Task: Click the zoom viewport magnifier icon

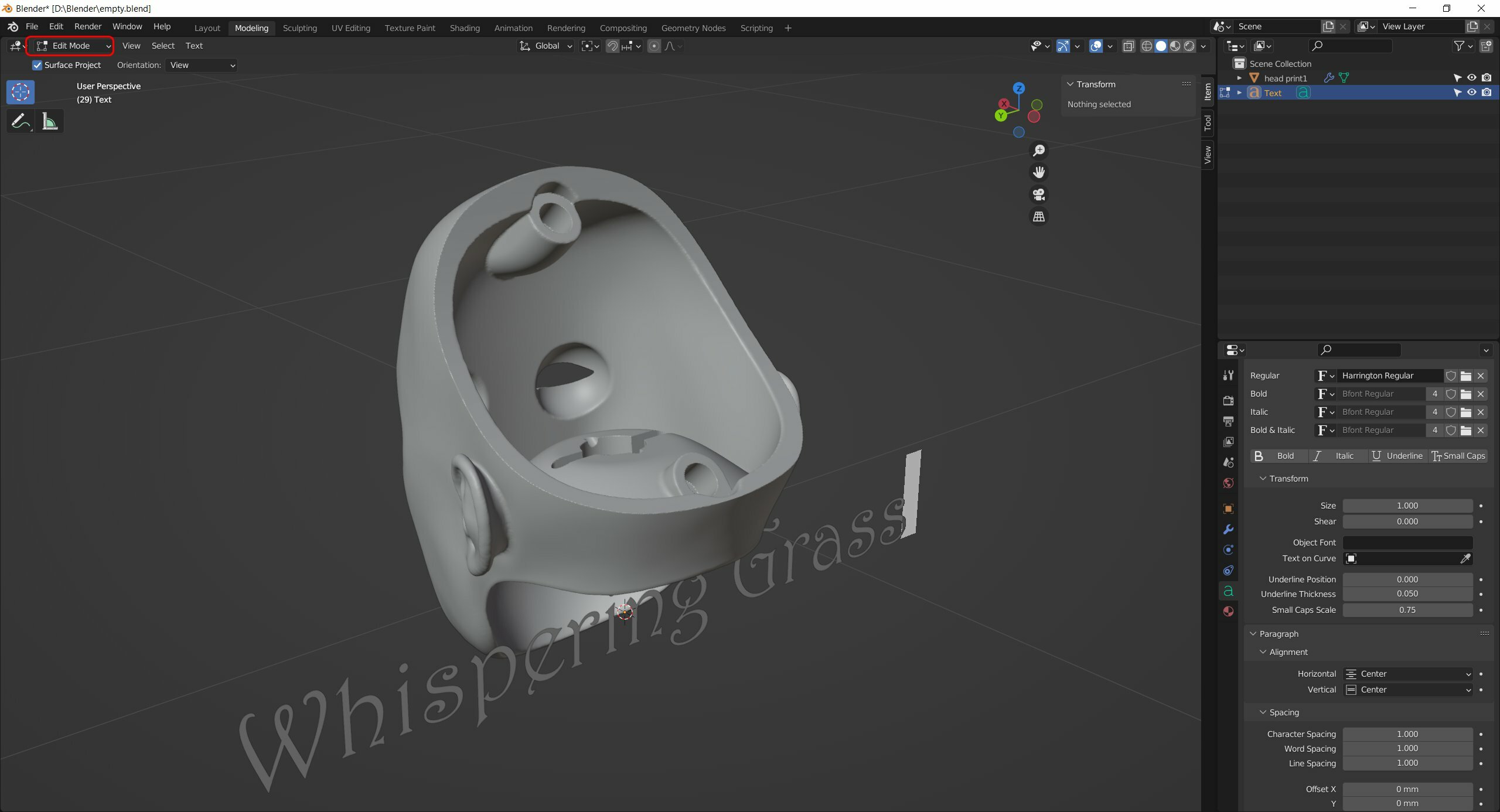Action: tap(1039, 151)
